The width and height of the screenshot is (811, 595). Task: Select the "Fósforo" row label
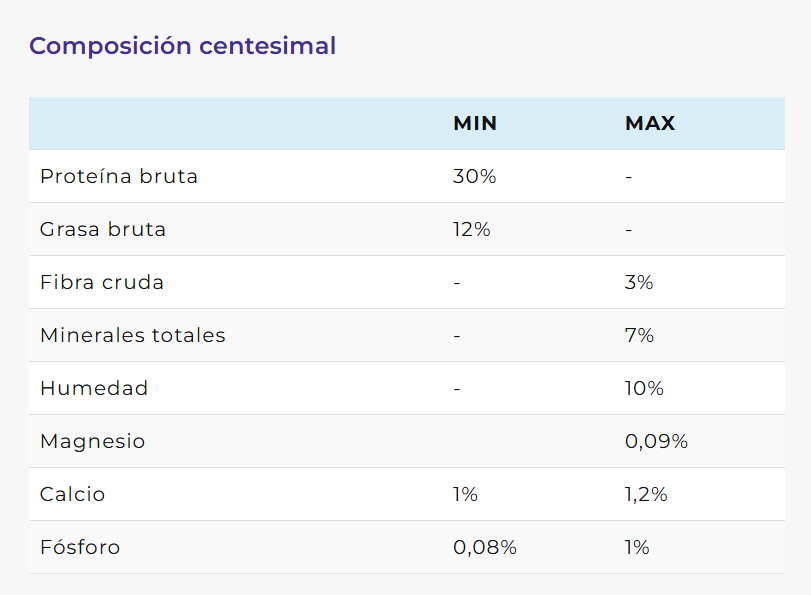(x=80, y=548)
